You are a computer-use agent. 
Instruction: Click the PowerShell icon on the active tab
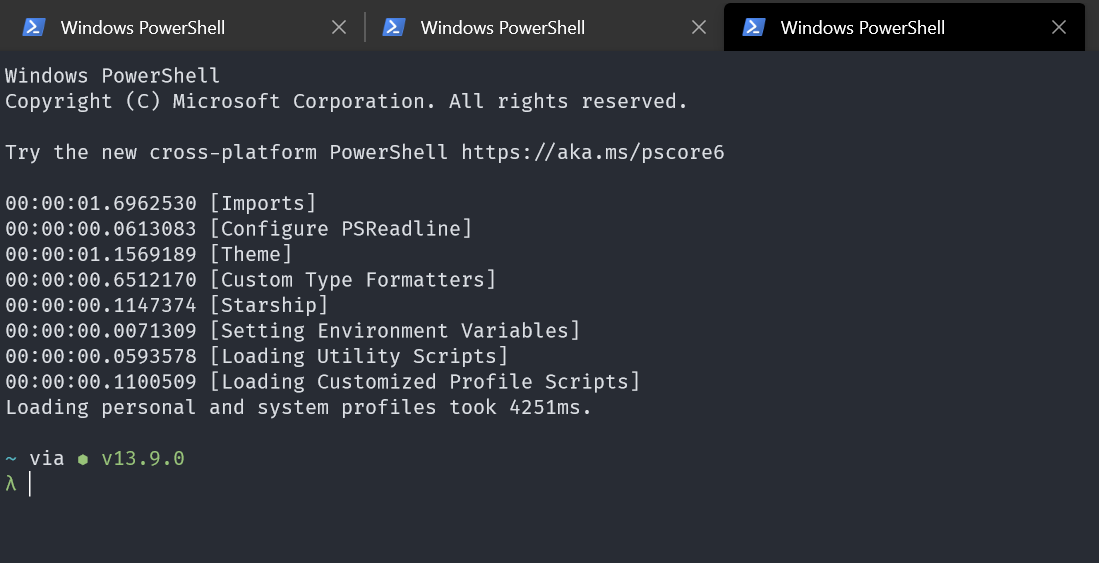point(753,27)
